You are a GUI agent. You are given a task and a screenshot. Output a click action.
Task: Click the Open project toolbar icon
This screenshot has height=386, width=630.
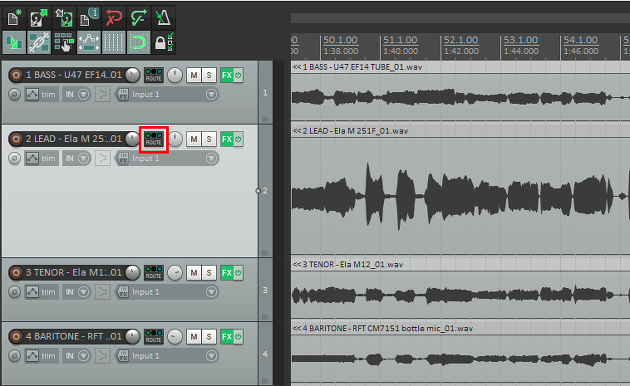pyautogui.click(x=39, y=18)
